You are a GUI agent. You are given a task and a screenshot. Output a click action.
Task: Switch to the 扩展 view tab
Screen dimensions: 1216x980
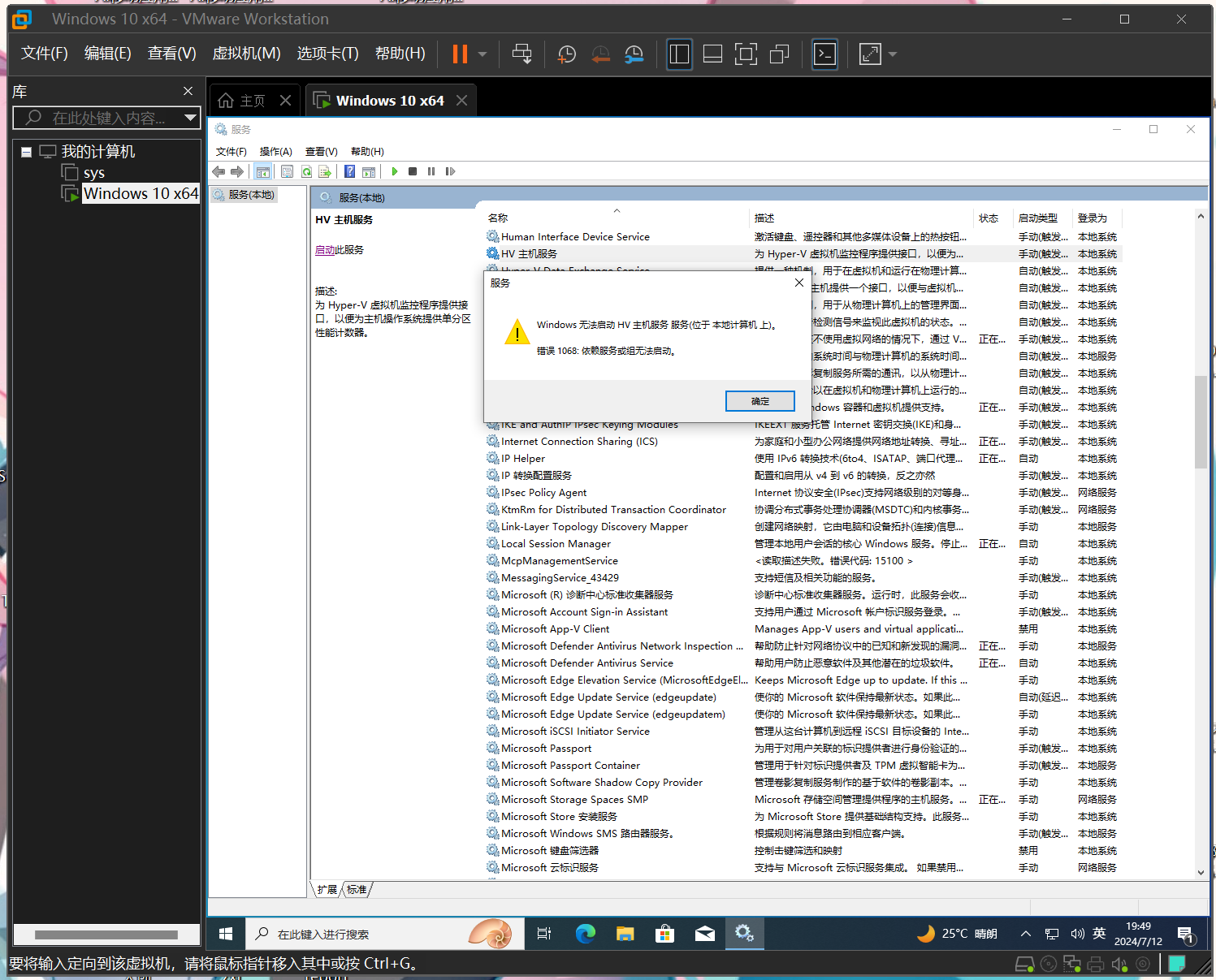click(x=327, y=890)
